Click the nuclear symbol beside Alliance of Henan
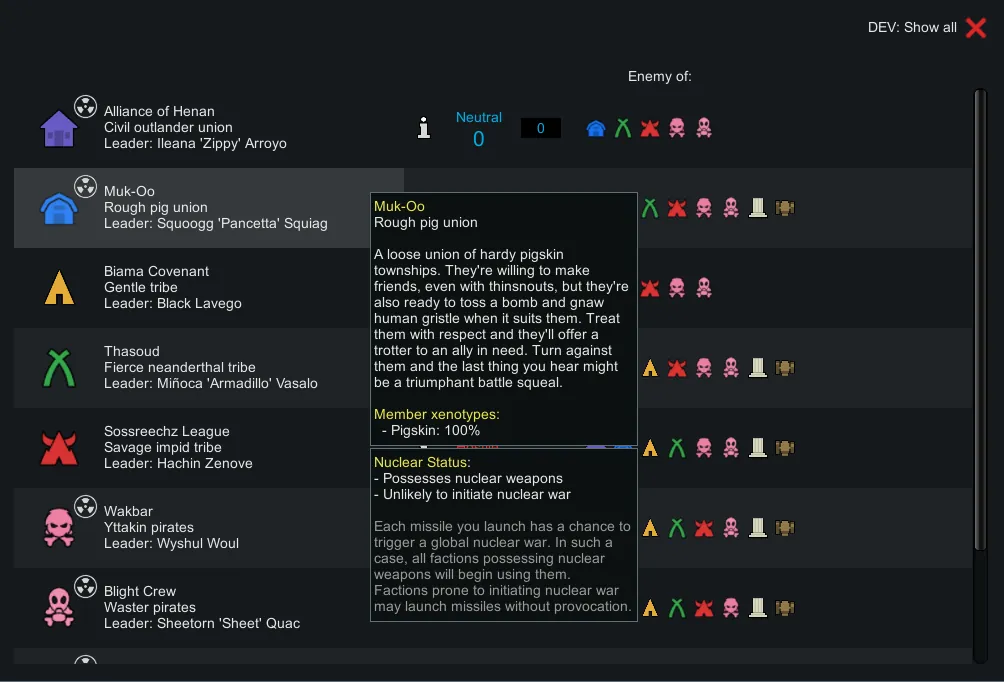Screen dimensions: 1004x682 click(86, 105)
